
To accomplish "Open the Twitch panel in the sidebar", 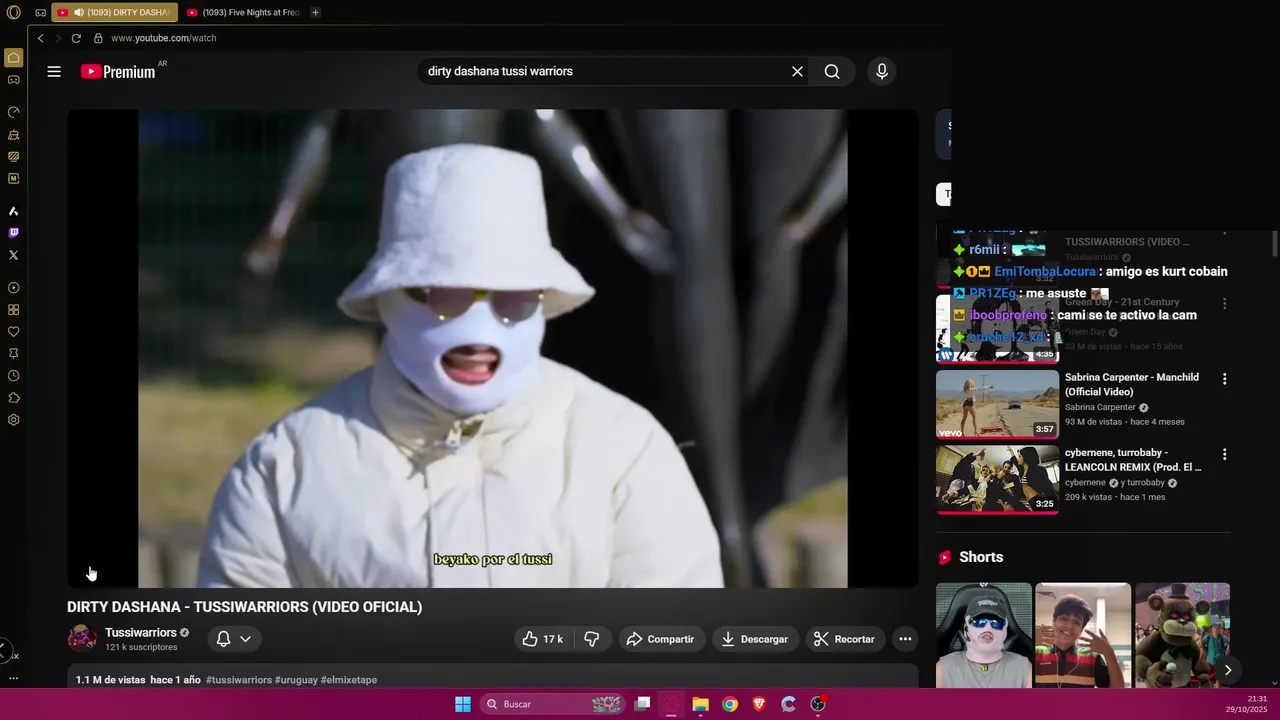I will pyautogui.click(x=14, y=233).
